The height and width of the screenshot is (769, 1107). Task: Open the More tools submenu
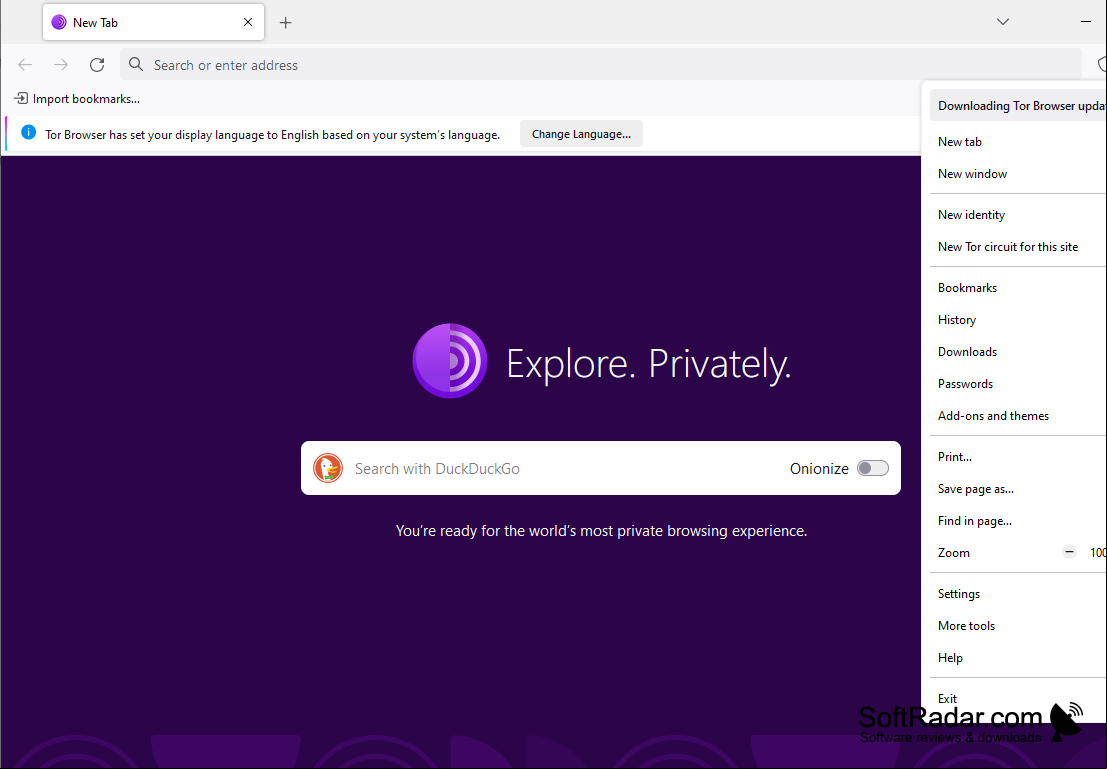[1018, 626]
